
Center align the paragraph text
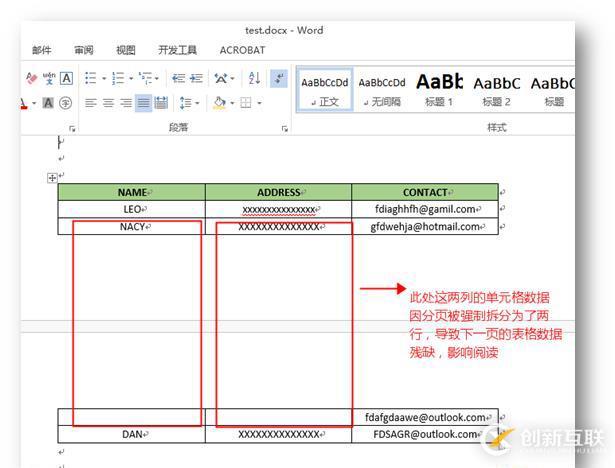[x=108, y=103]
